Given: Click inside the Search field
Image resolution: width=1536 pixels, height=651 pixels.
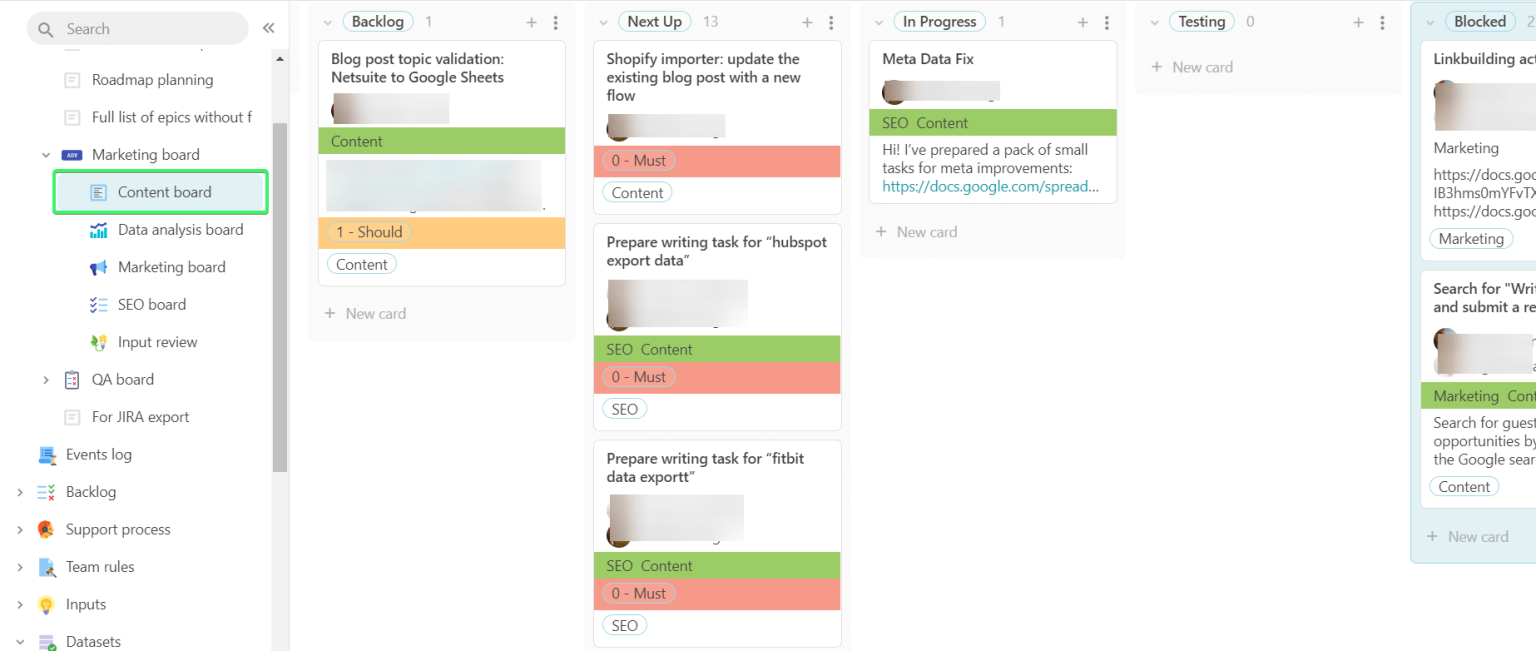Looking at the screenshot, I should click(x=140, y=28).
